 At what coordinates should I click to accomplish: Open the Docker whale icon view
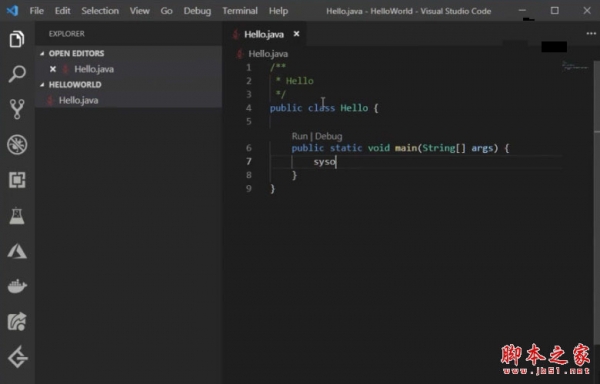(x=17, y=286)
